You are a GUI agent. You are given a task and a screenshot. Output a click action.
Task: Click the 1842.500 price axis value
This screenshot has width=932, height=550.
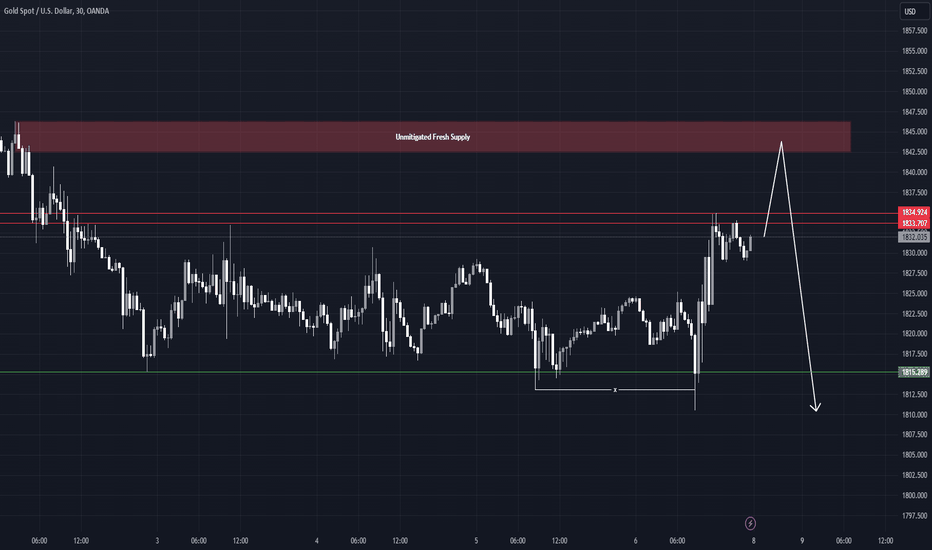click(914, 152)
